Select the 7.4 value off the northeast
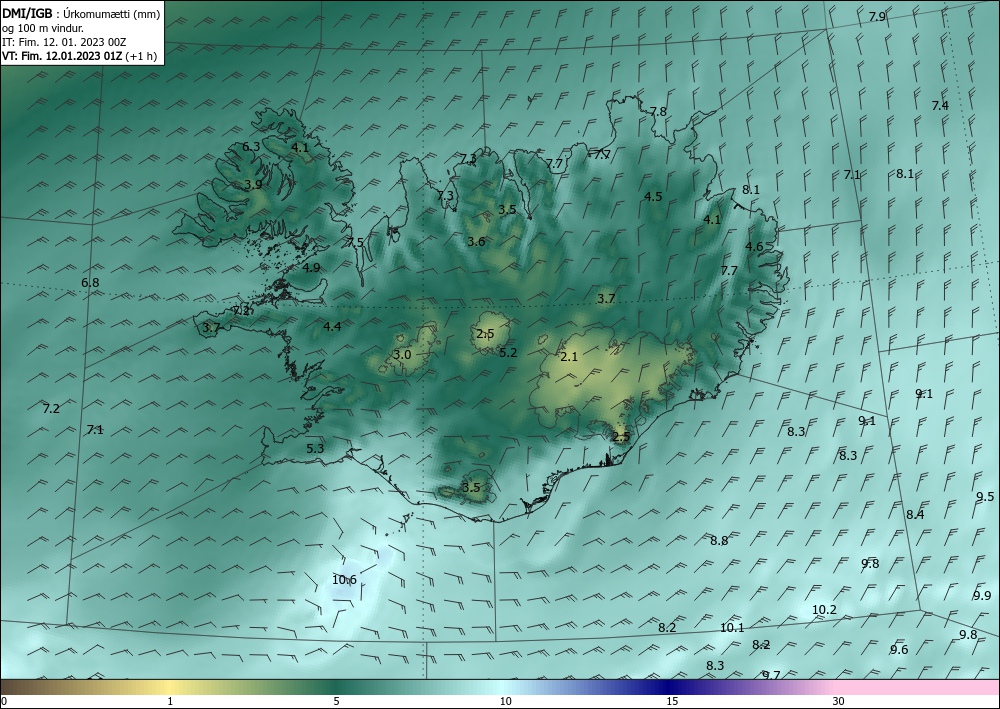 (x=940, y=106)
